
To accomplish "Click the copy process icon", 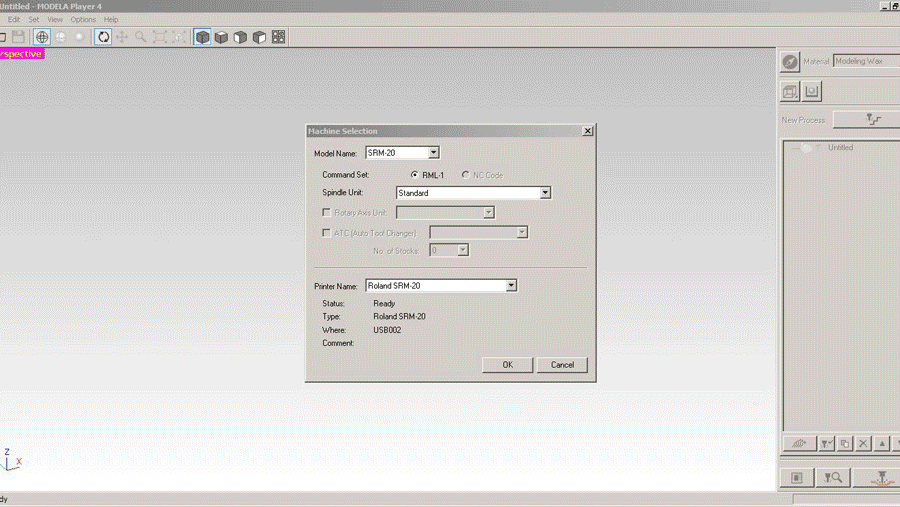I will pos(845,443).
